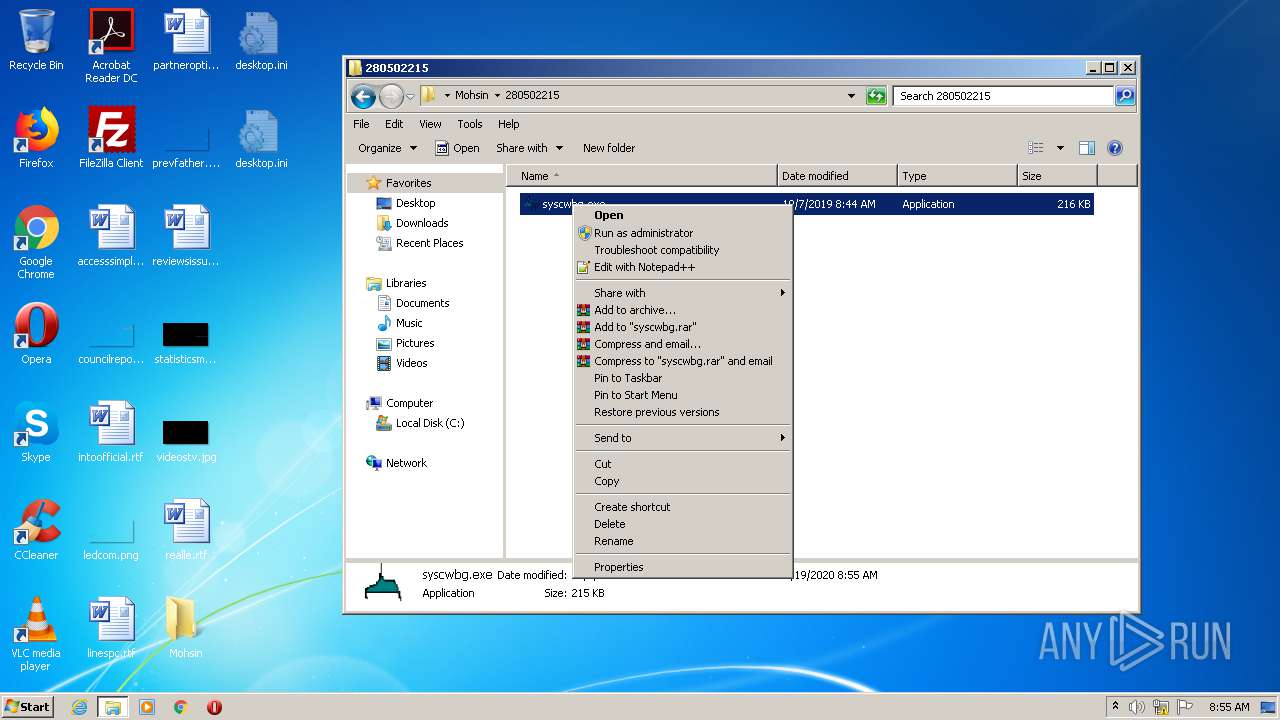Image resolution: width=1280 pixels, height=720 pixels.
Task: Select the linespc.rtf document icon
Action: tap(111, 628)
